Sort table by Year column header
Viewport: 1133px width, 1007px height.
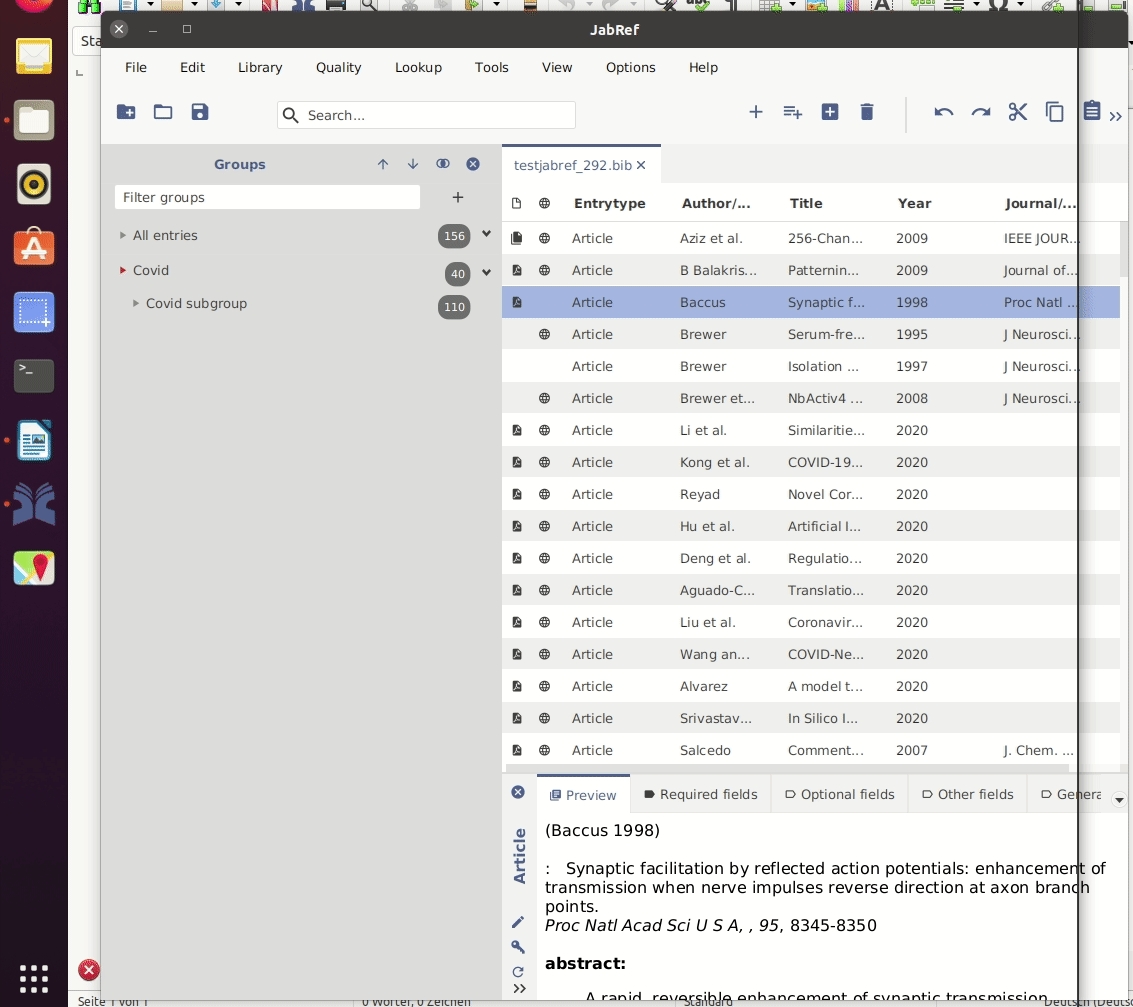pyautogui.click(x=914, y=203)
